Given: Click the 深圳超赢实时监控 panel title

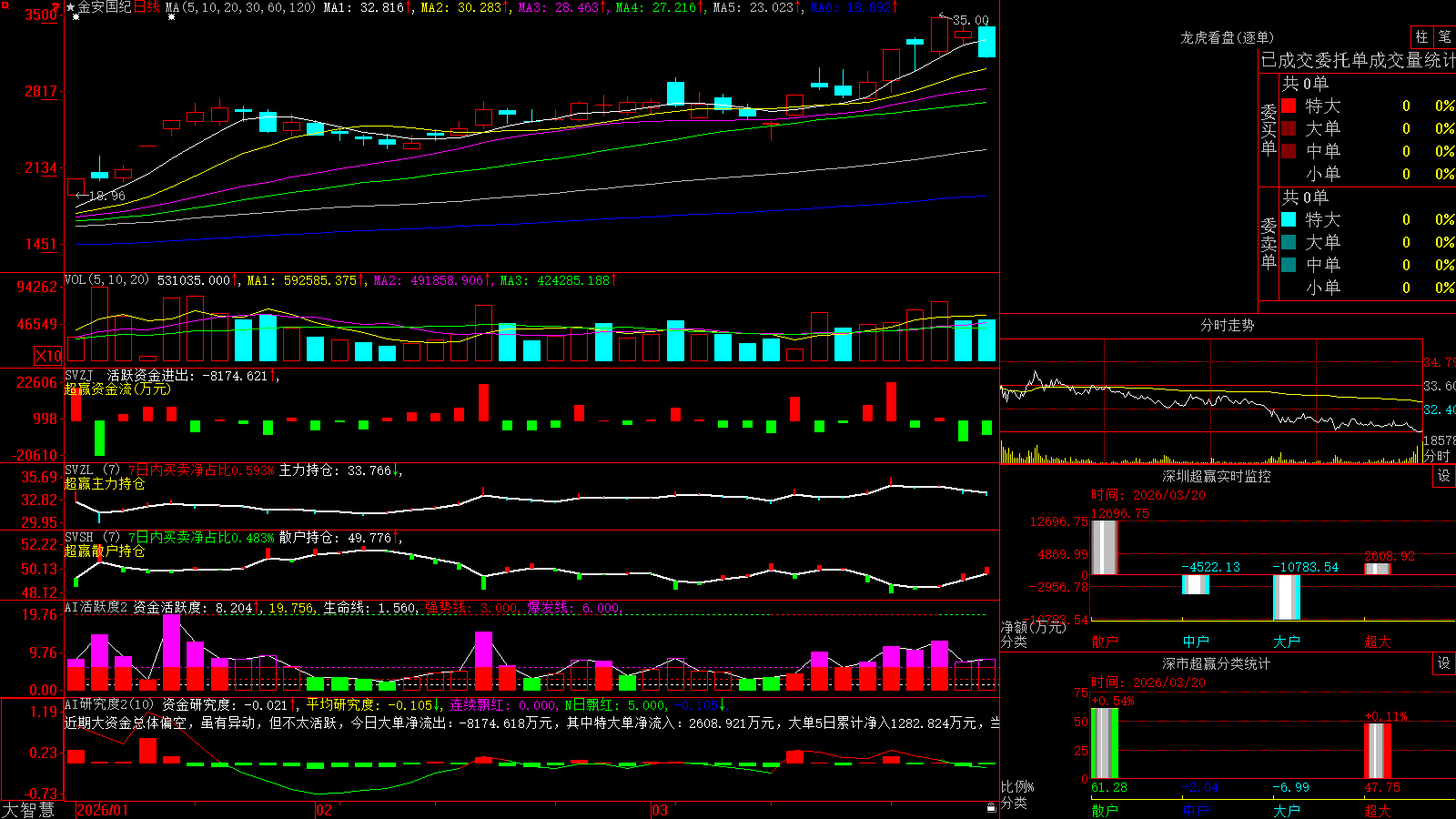Looking at the screenshot, I should (1217, 476).
